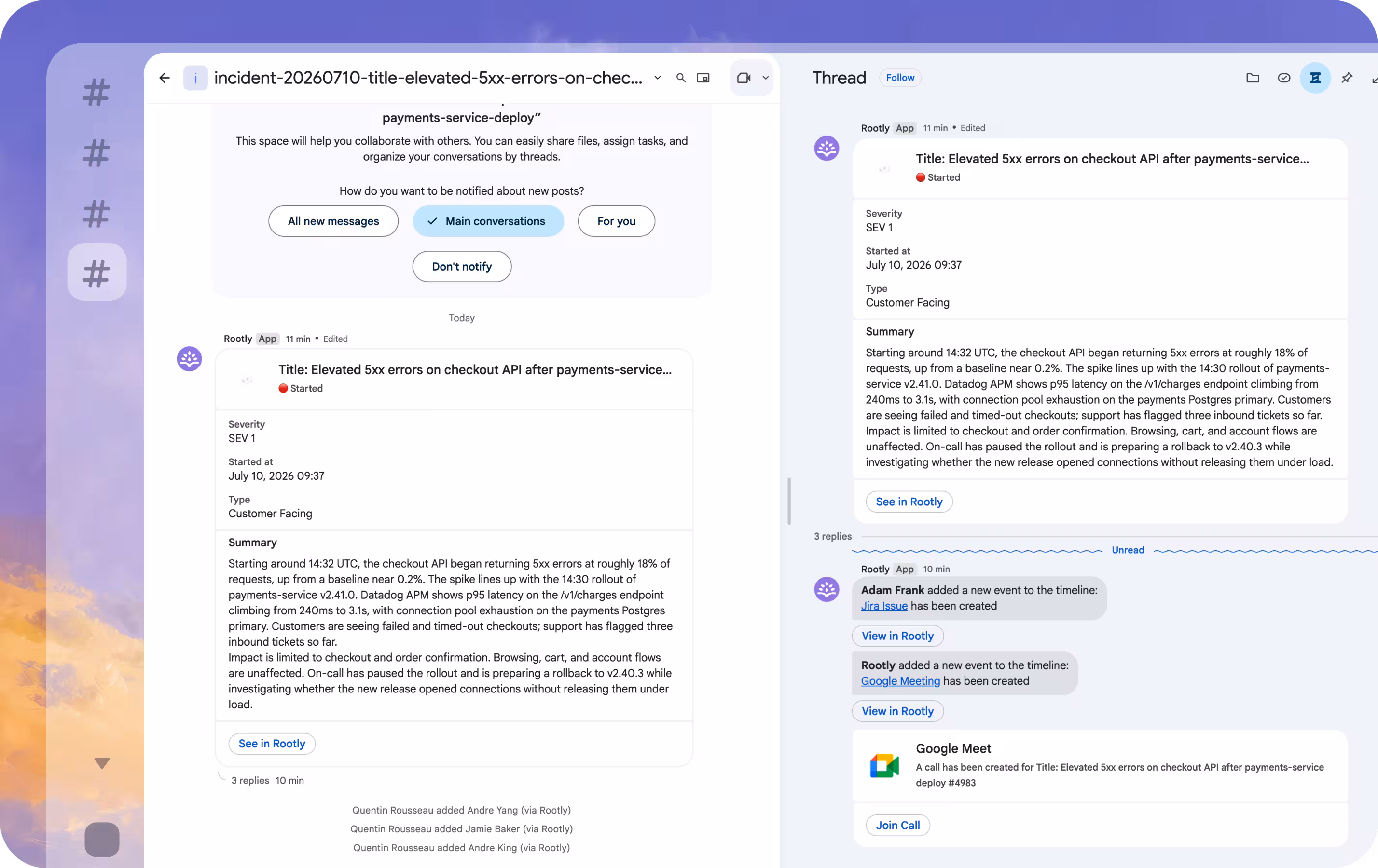1378x868 pixels.
Task: Click the red Started status in main message
Action: tap(301, 388)
